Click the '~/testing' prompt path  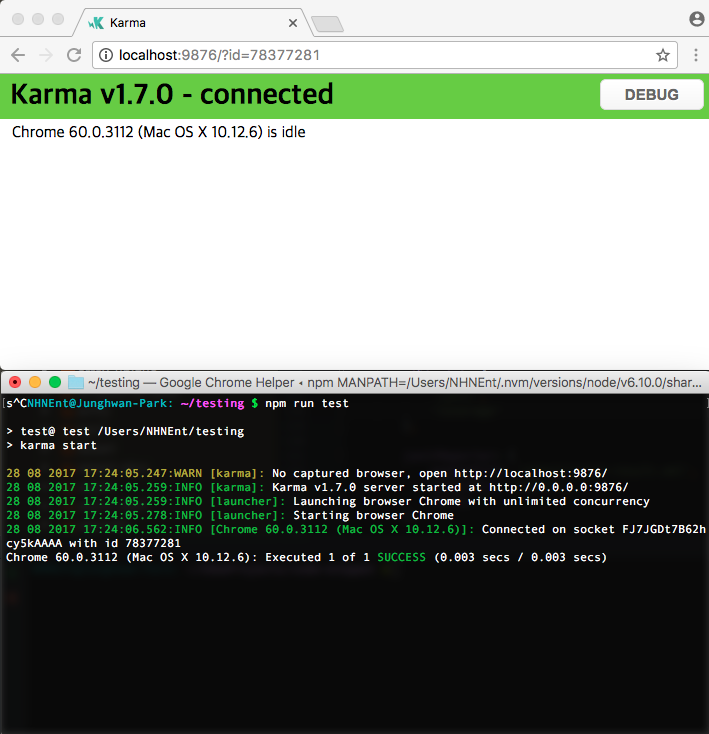(212, 403)
